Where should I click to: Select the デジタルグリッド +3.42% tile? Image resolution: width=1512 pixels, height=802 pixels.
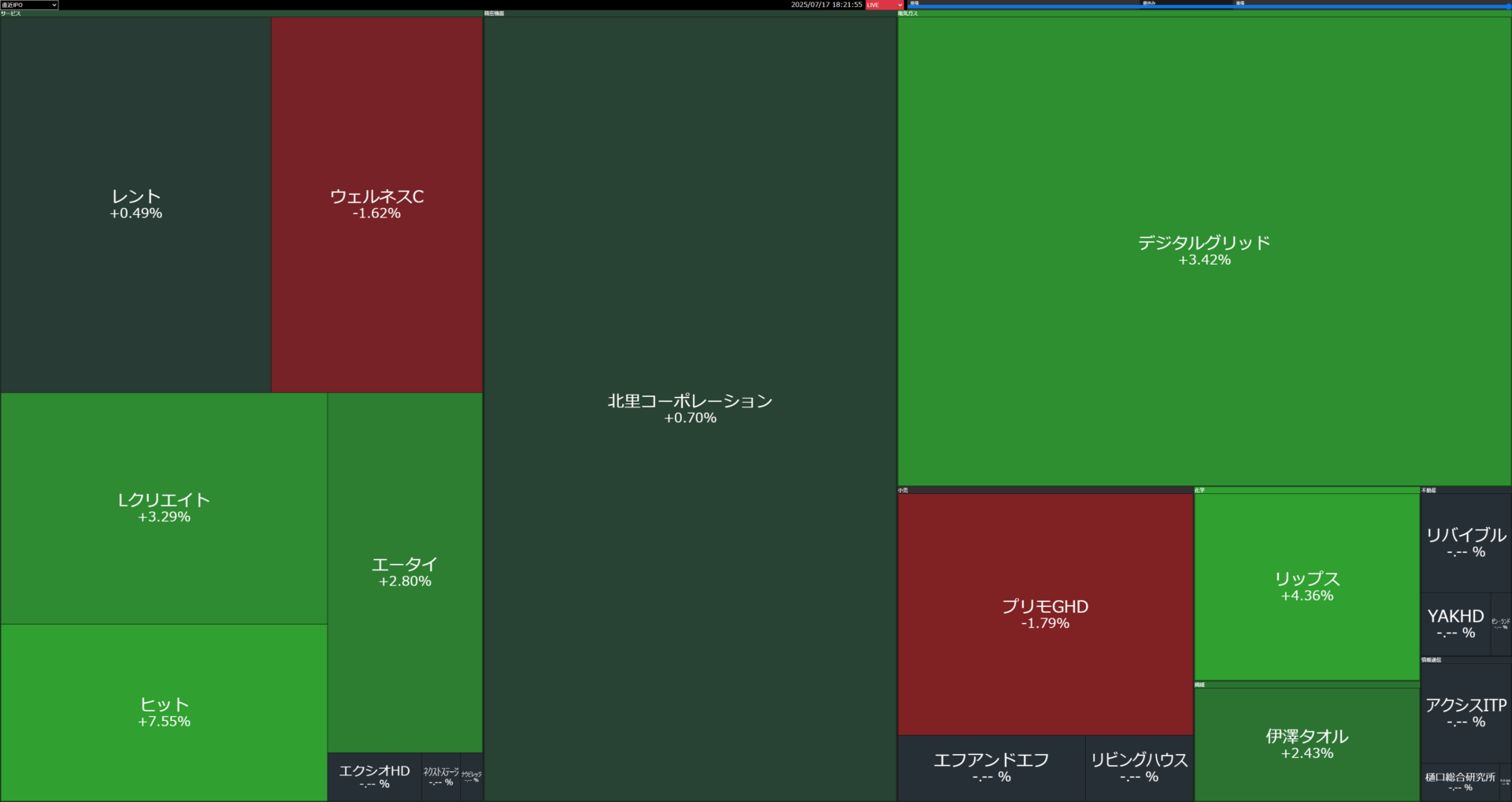[1204, 251]
